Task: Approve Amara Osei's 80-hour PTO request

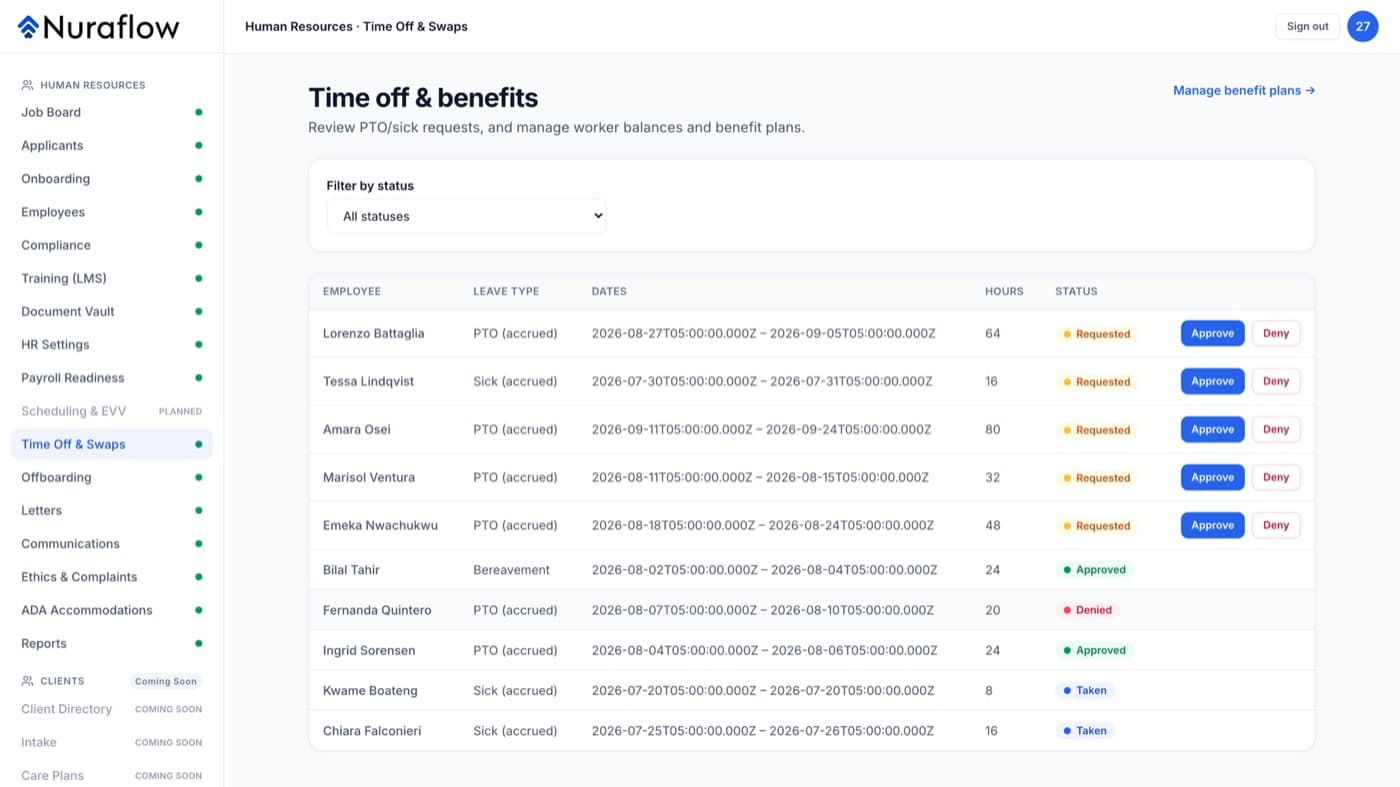Action: pos(1212,429)
